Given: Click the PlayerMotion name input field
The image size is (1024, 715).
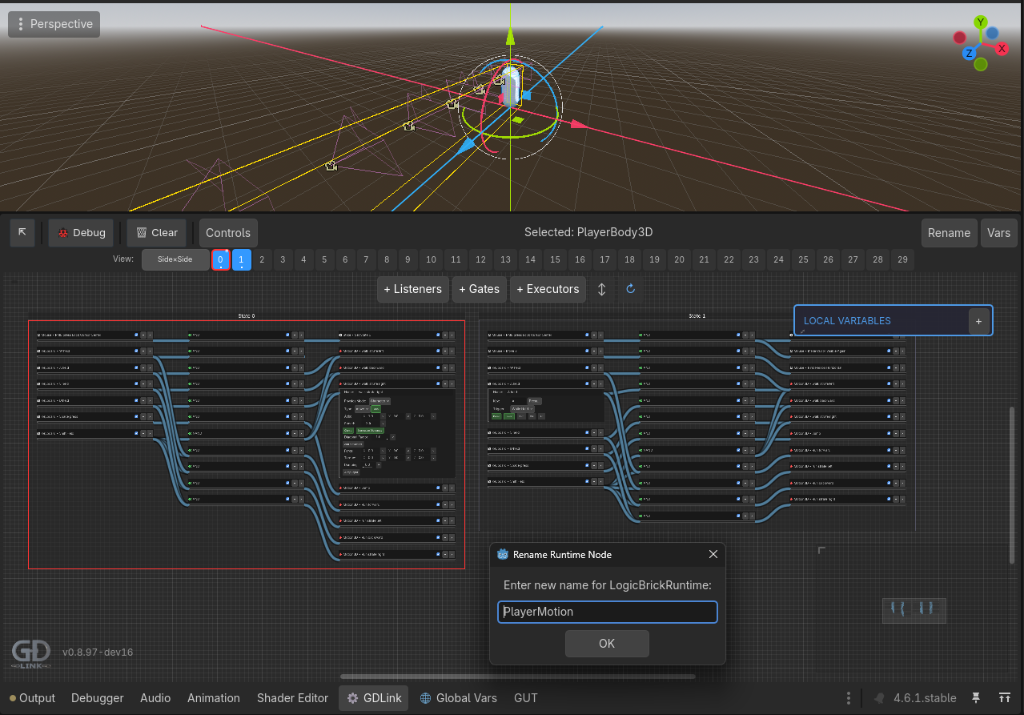Looking at the screenshot, I should click(607, 611).
